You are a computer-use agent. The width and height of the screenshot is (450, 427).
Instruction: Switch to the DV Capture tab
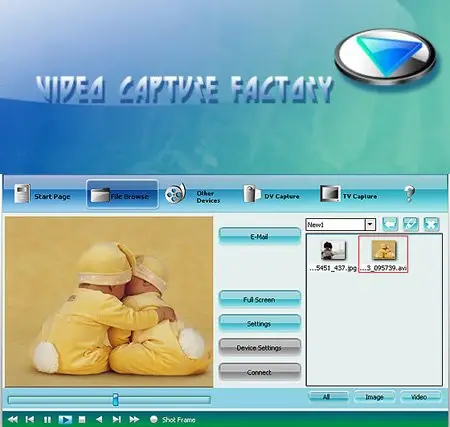pyautogui.click(x=271, y=195)
